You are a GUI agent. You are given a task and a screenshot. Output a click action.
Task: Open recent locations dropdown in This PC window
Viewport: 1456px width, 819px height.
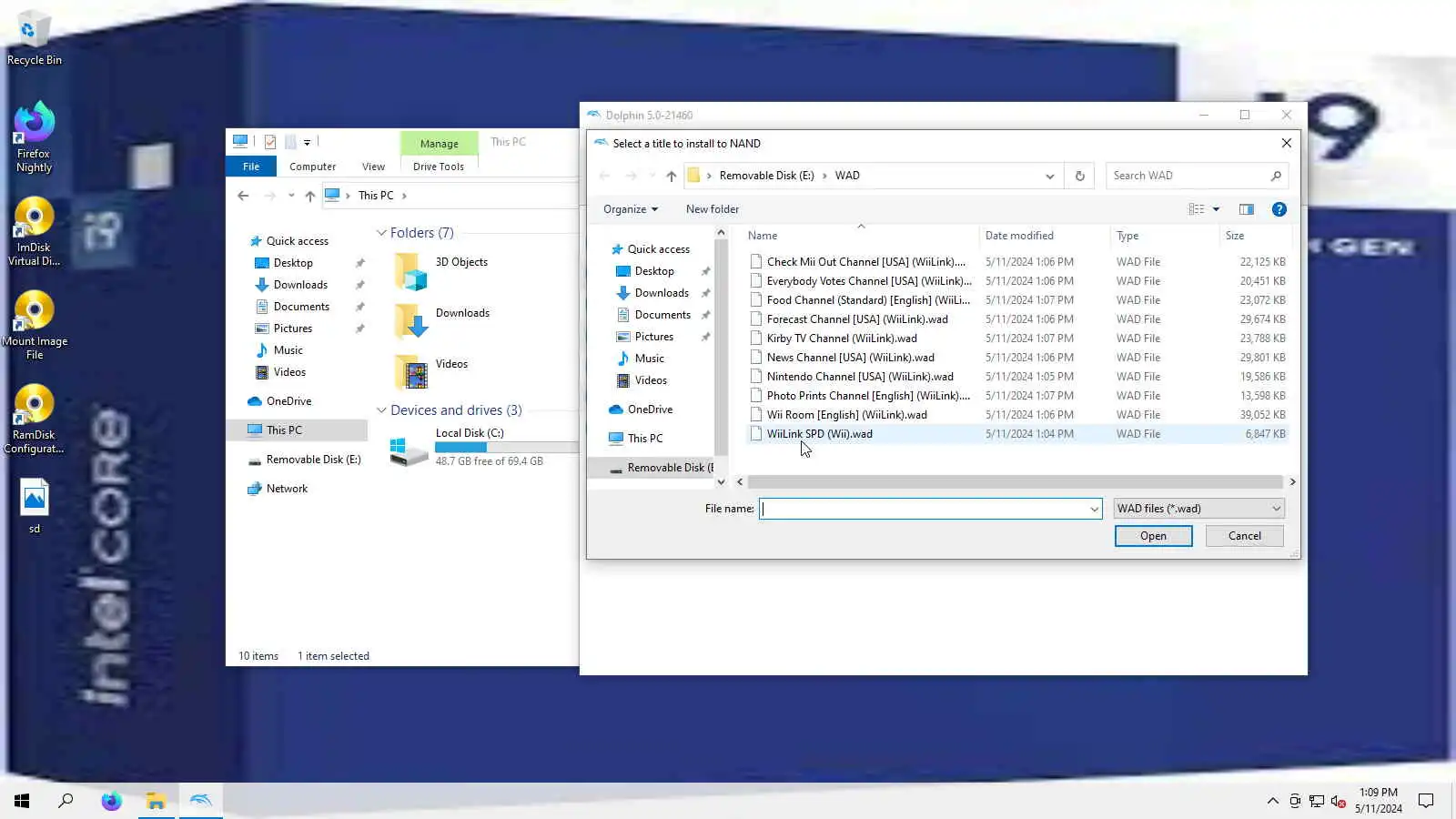coord(291,196)
